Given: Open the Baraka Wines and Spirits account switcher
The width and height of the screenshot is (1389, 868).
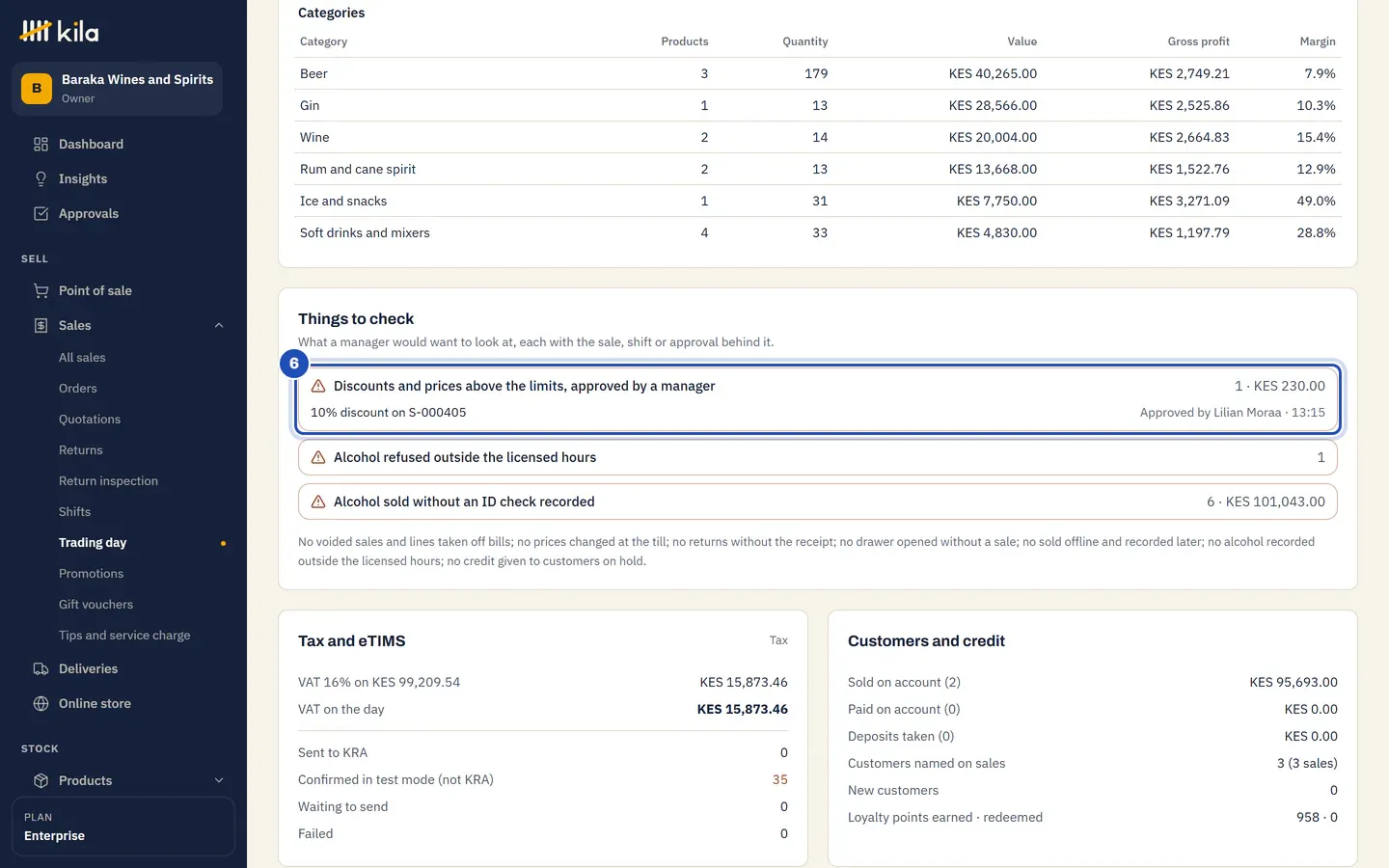Looking at the screenshot, I should coord(117,89).
